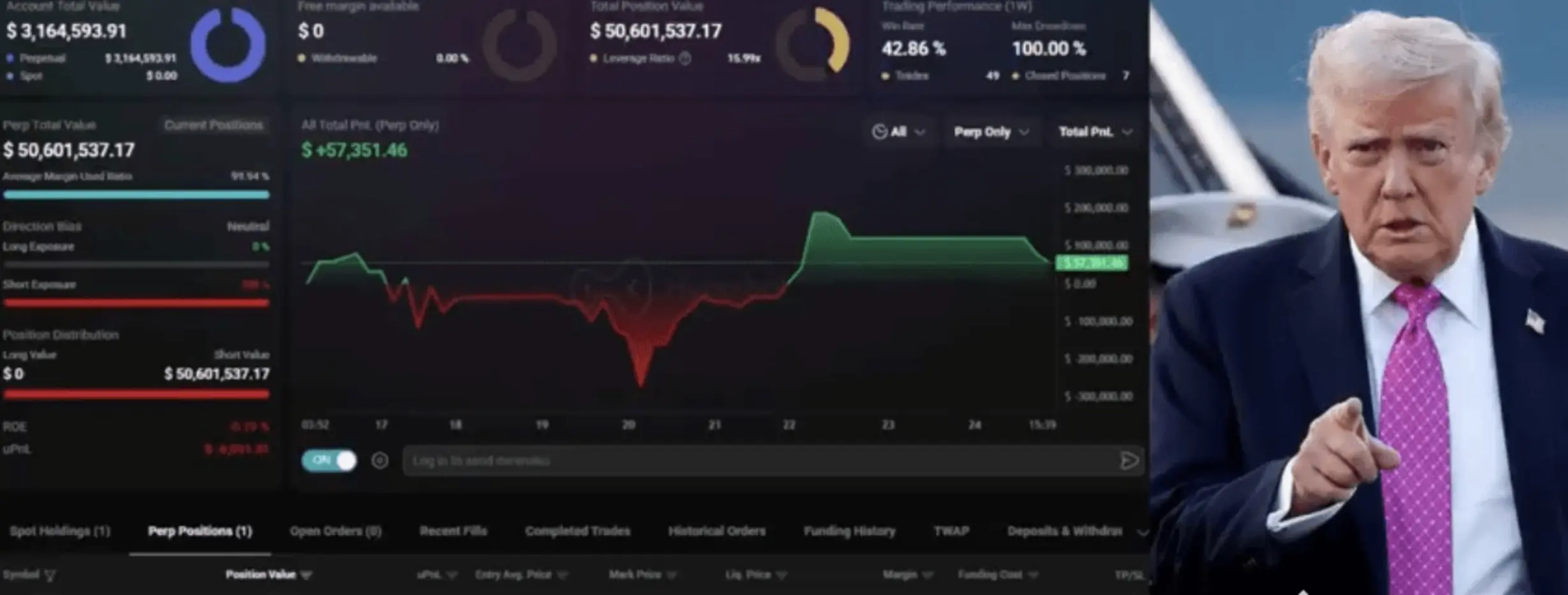Show the Completed Trades tab

coord(577,531)
